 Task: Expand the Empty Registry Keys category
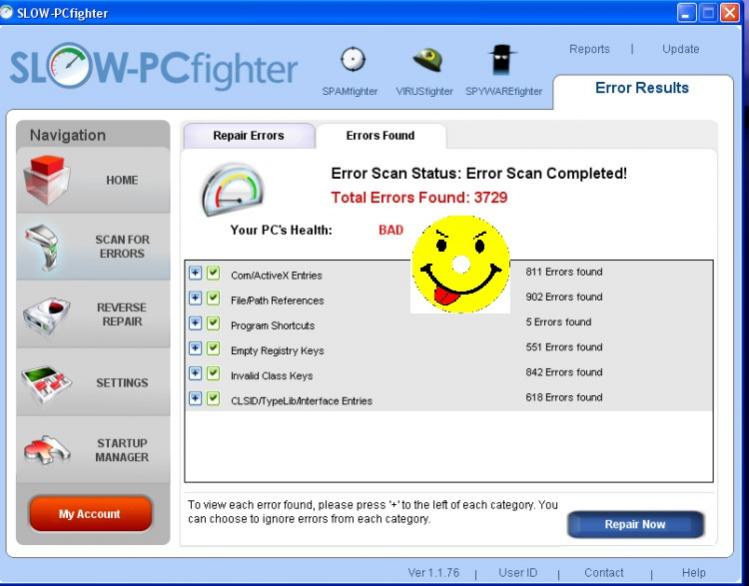point(195,348)
